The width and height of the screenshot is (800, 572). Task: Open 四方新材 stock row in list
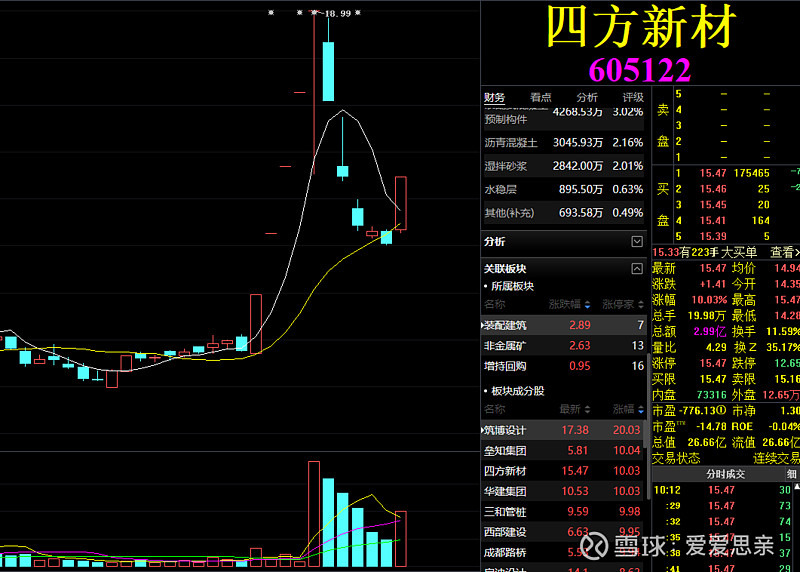click(x=563, y=471)
